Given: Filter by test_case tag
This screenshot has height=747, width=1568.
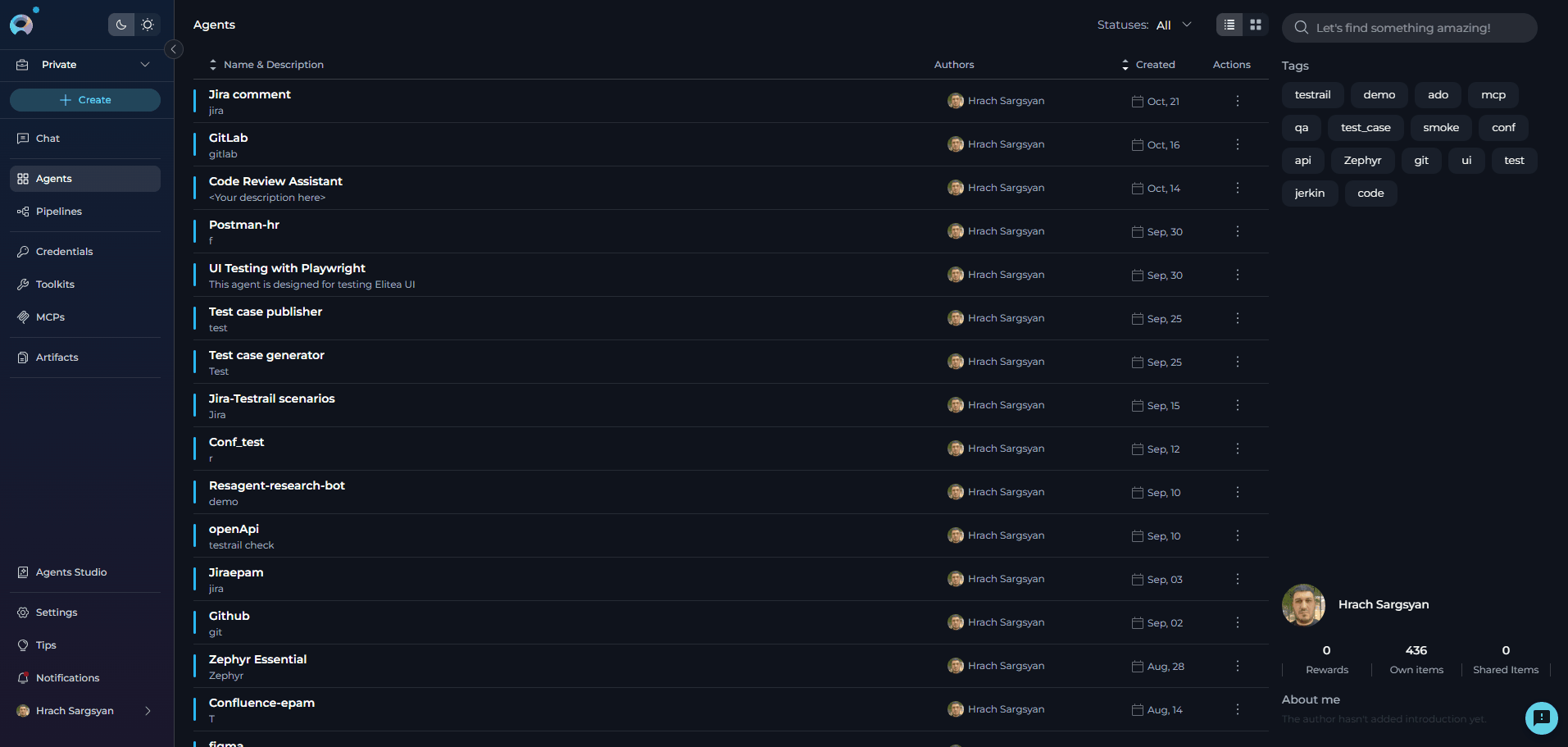Looking at the screenshot, I should tap(1366, 128).
